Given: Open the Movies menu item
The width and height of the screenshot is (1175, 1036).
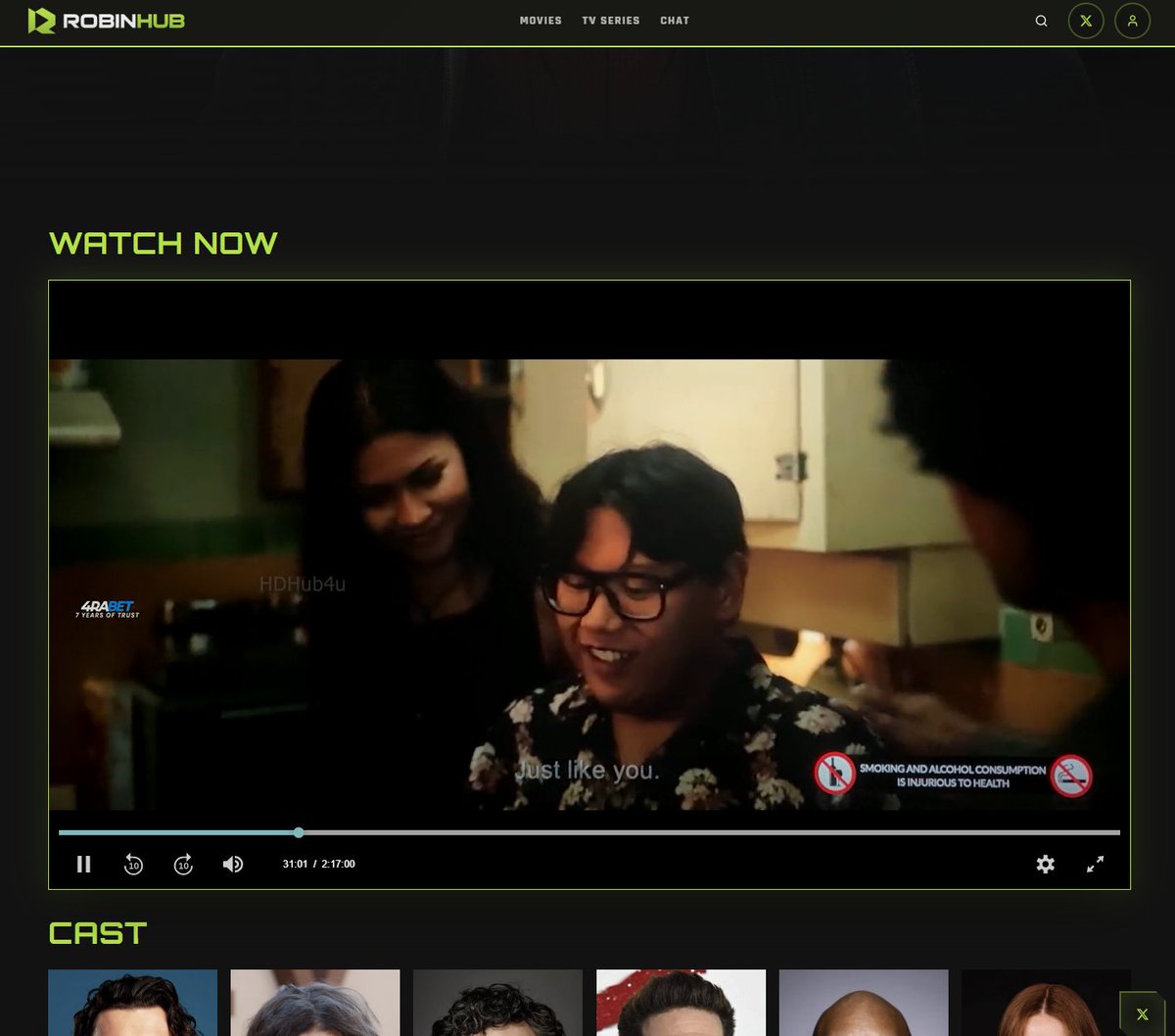Looking at the screenshot, I should coord(540,21).
